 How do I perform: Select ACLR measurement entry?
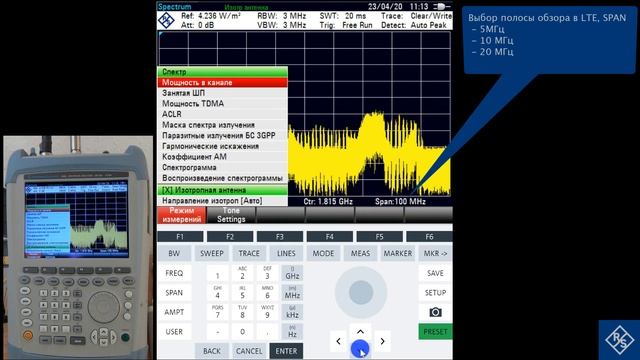pos(222,114)
